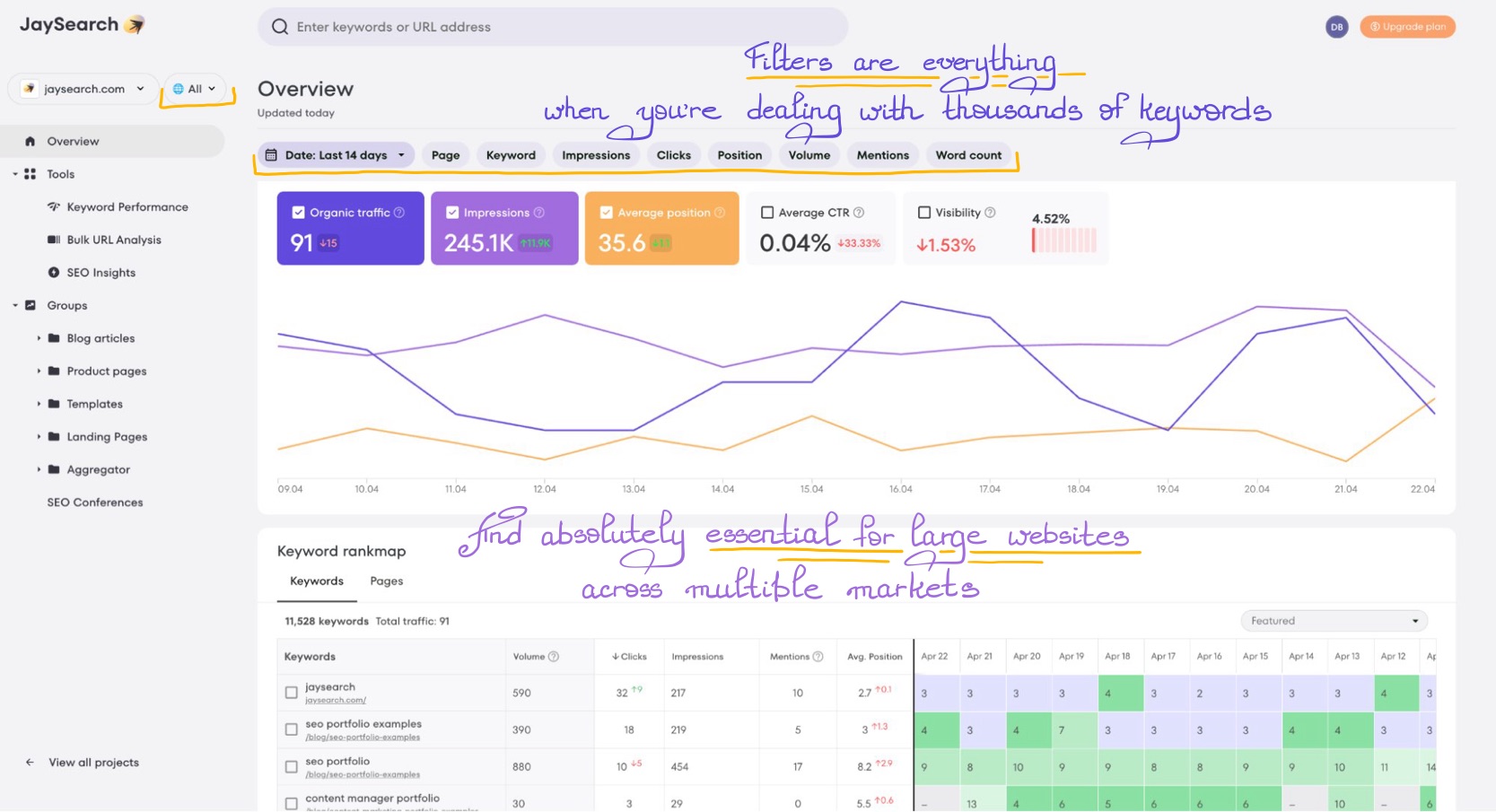
Task: Select the Word count filter
Action: [967, 154]
